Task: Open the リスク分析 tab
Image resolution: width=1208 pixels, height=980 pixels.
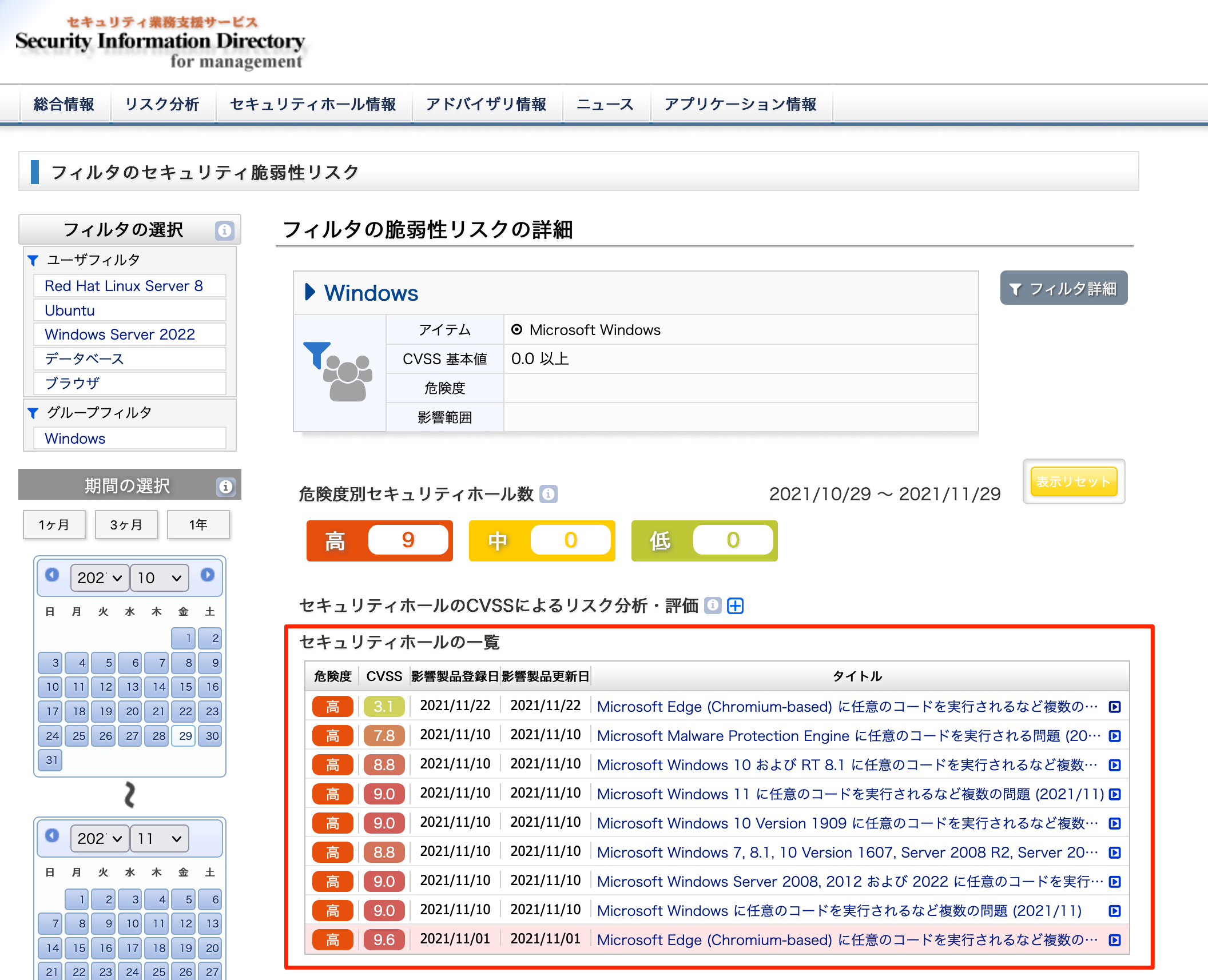Action: [162, 104]
